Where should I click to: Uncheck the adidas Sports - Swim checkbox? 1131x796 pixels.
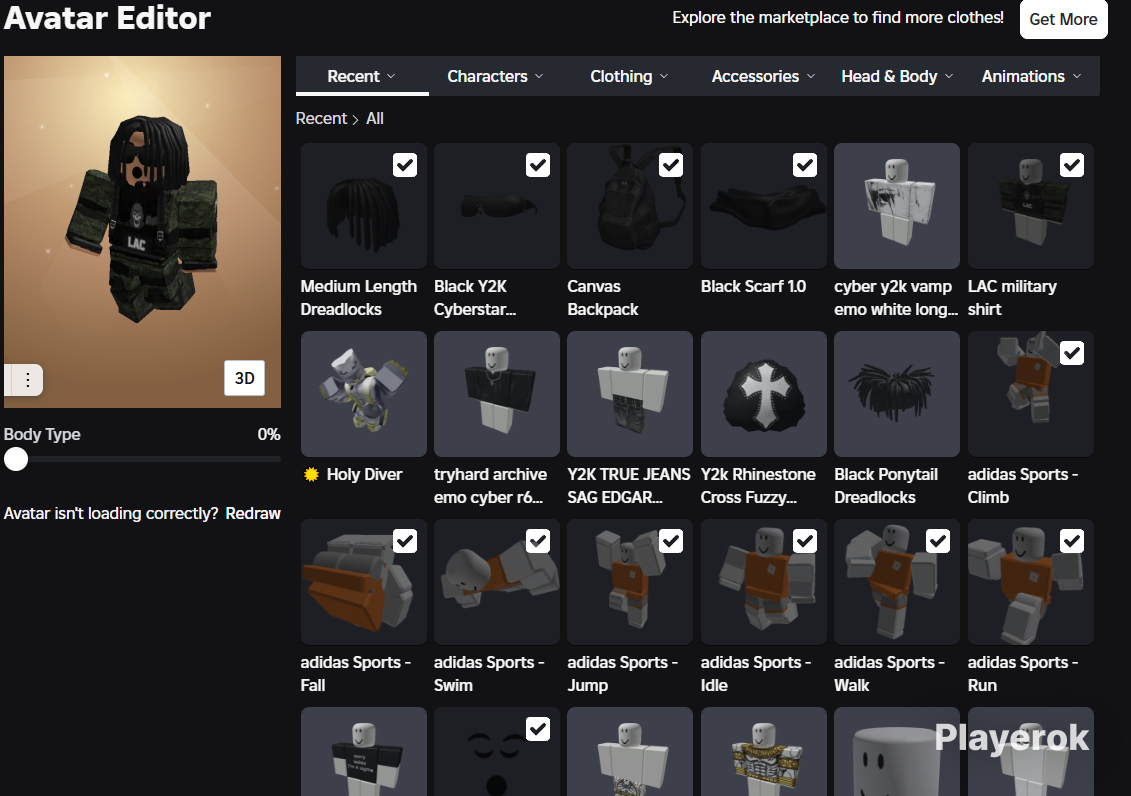[538, 541]
